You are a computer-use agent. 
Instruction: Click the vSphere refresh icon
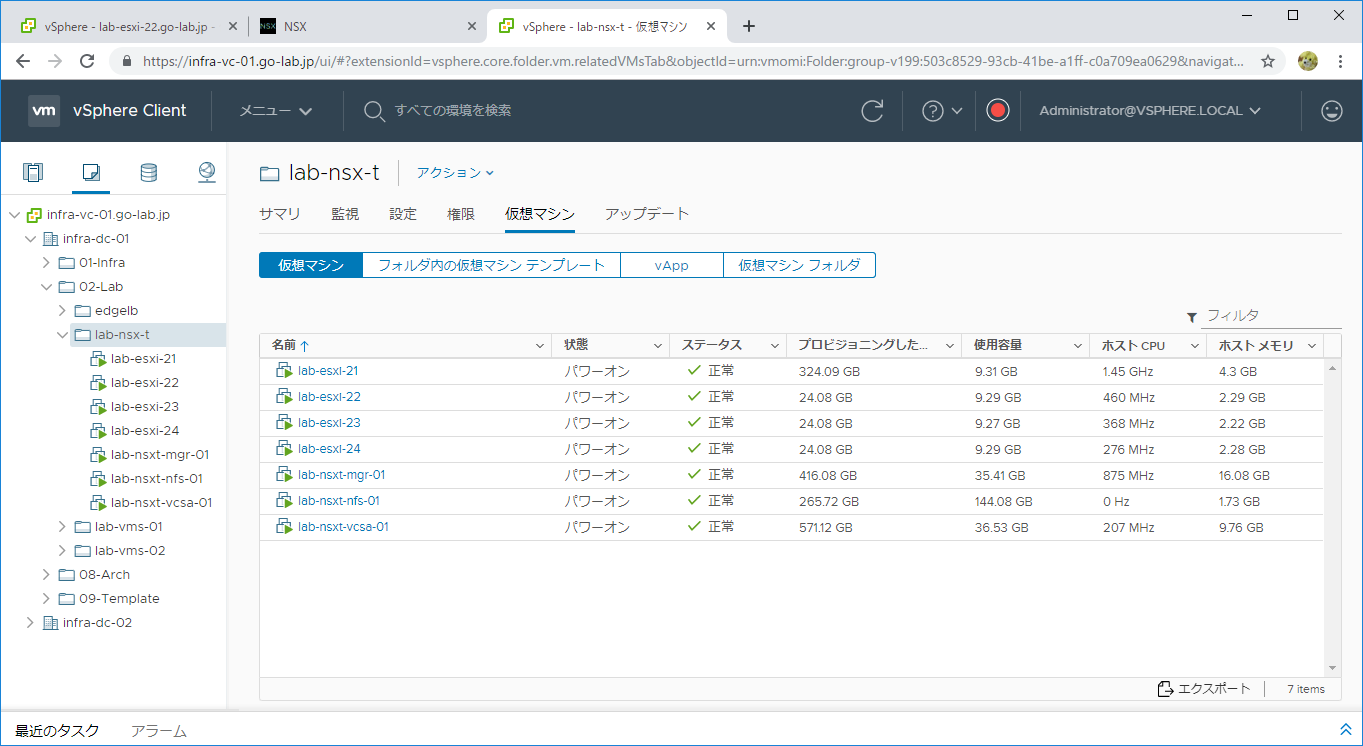(x=873, y=111)
